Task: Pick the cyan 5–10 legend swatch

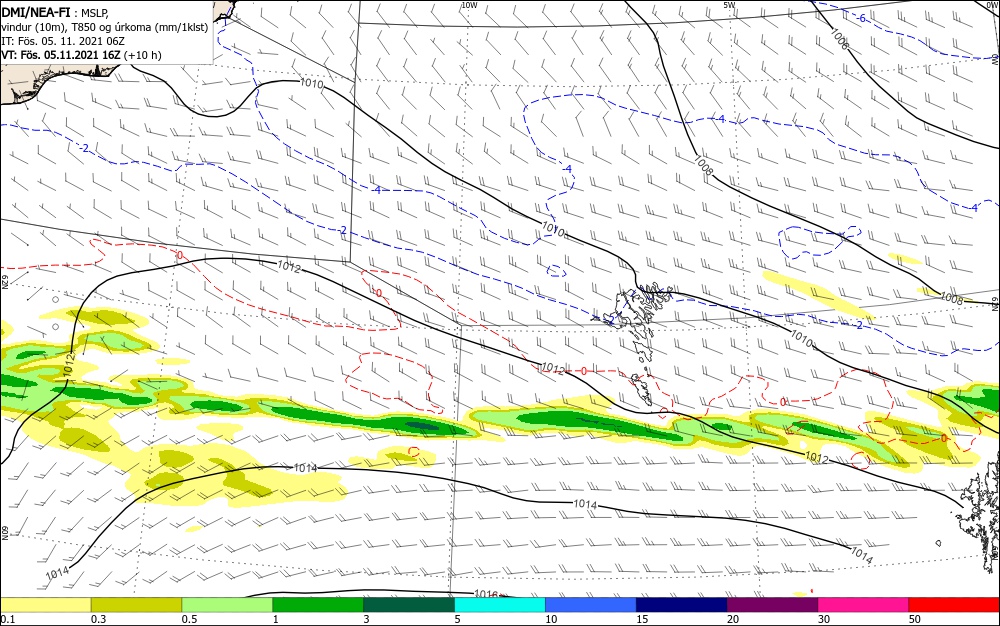Action: click(x=500, y=605)
